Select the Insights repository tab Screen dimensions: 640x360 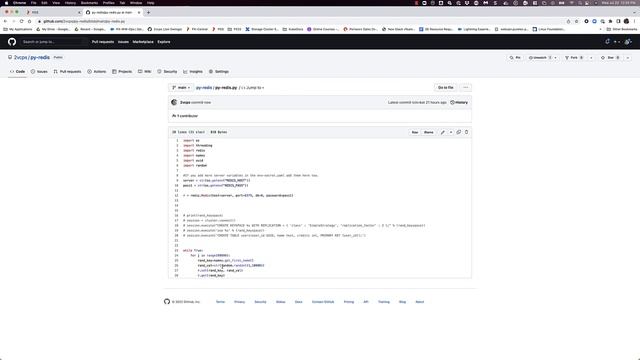193,71
